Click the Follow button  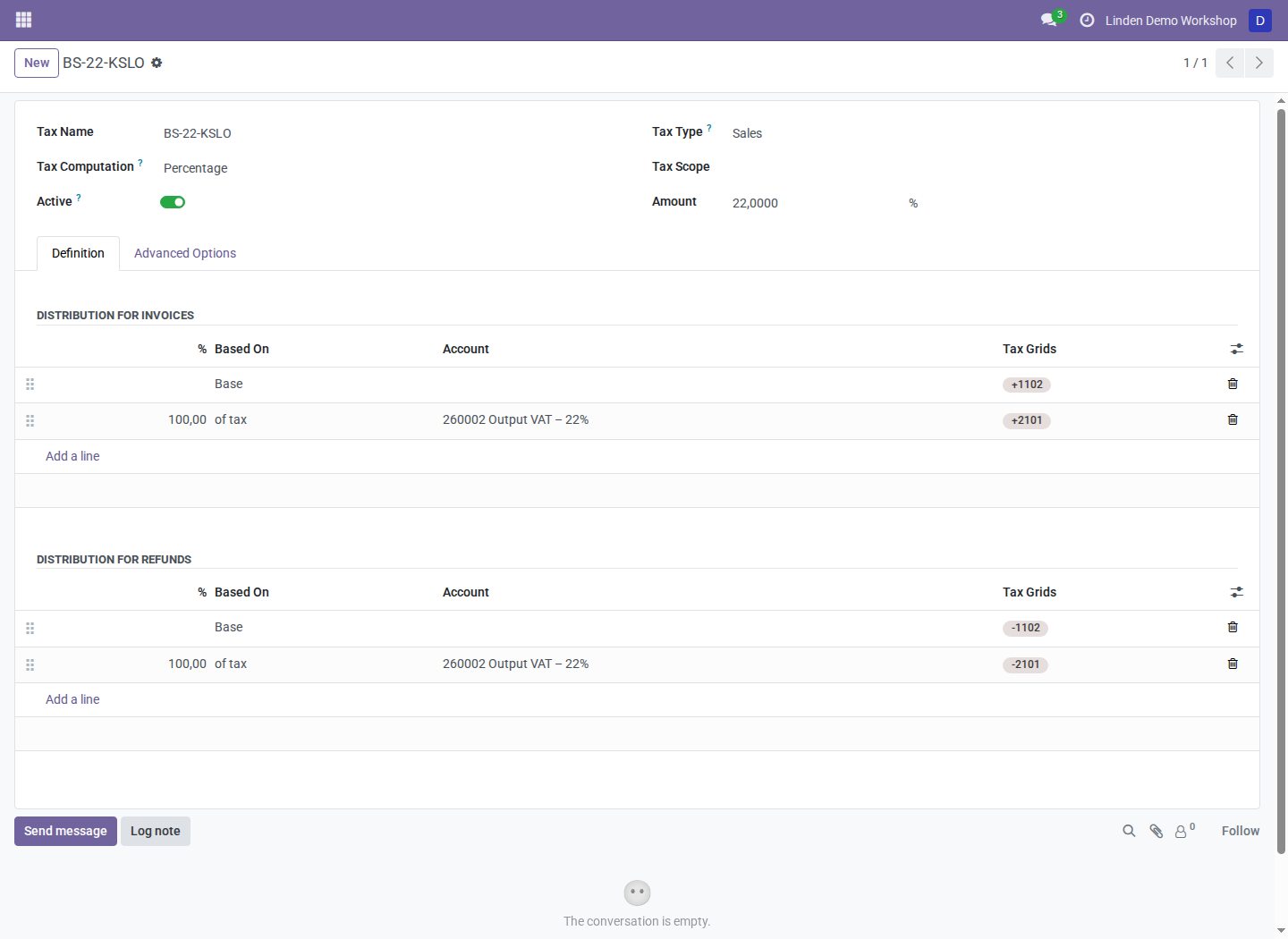pyautogui.click(x=1241, y=831)
